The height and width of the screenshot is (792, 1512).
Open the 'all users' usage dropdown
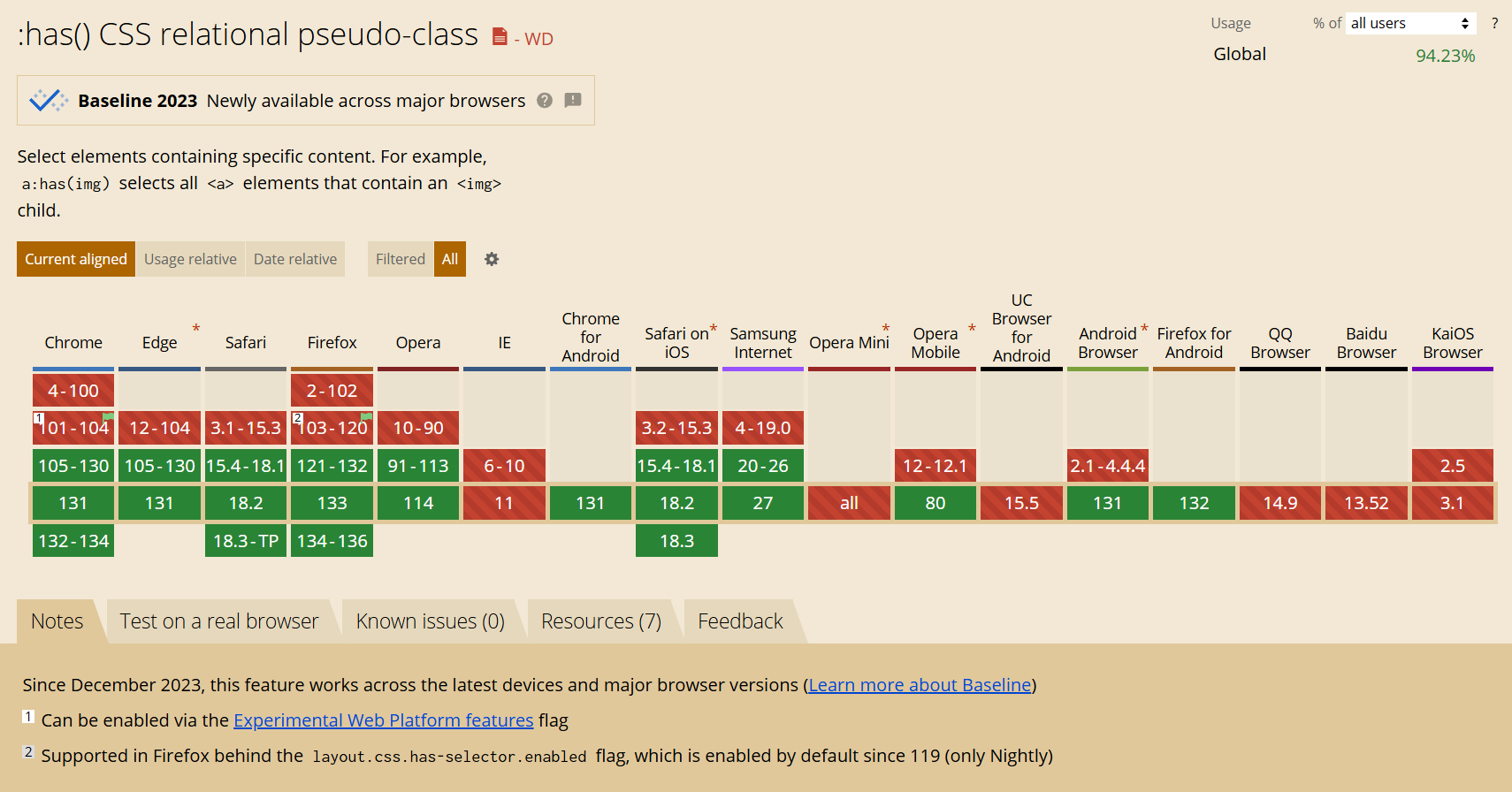click(1410, 23)
